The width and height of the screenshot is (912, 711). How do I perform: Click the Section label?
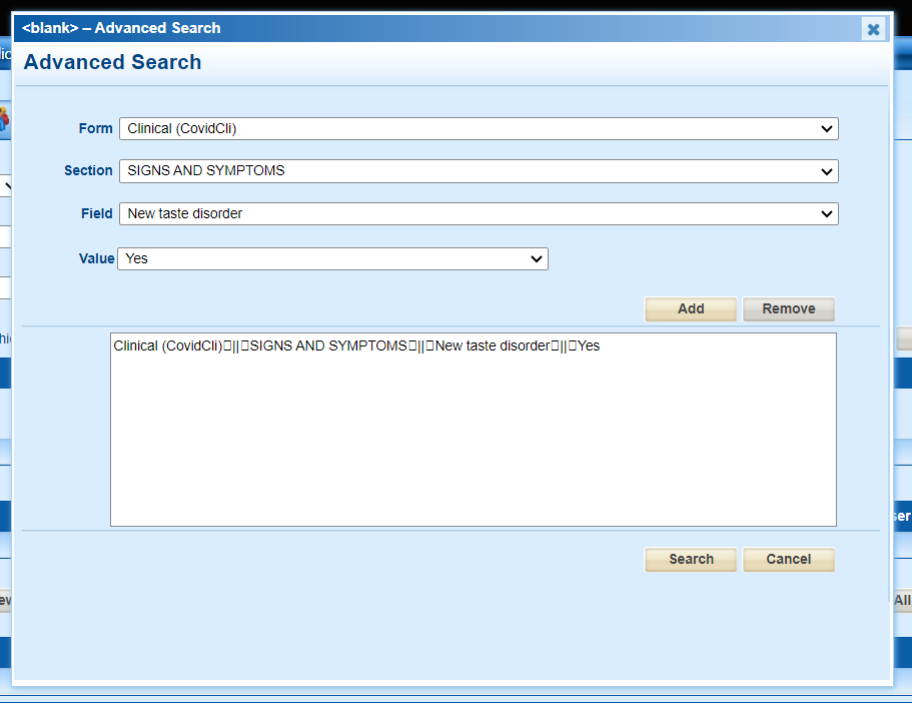(x=88, y=170)
